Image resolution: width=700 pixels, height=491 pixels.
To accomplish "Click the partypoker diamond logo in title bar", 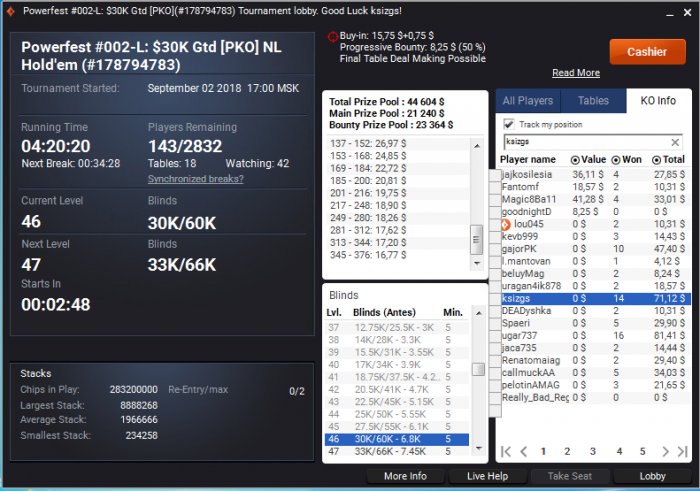I will 10,11.
